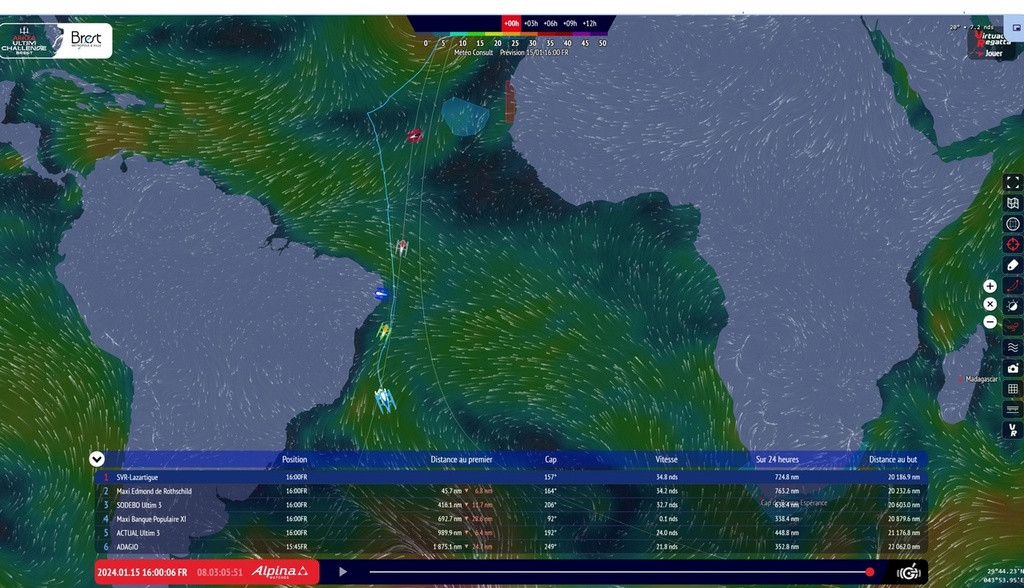Viewport: 1024px width, 588px height.
Task: Center map with red crosshair target icon
Action: pyautogui.click(x=1012, y=244)
